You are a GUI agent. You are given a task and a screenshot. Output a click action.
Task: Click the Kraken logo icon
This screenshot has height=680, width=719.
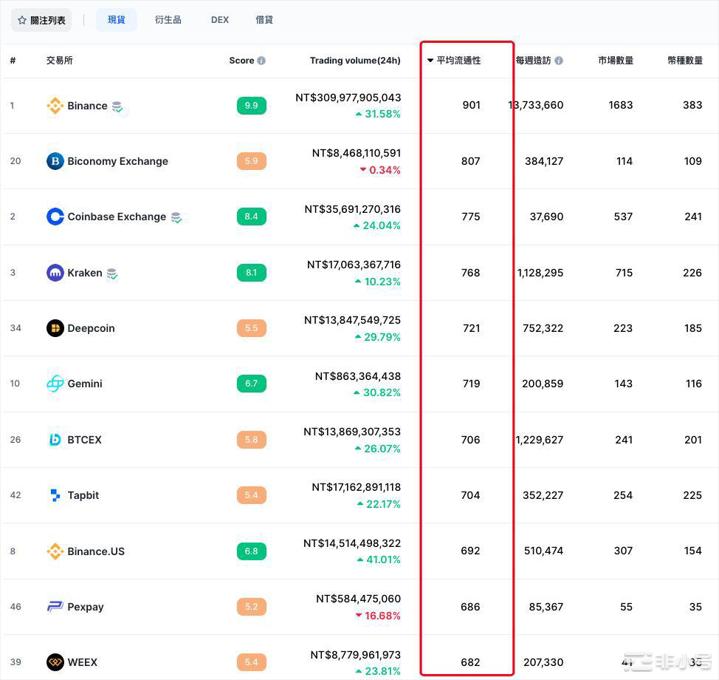tap(55, 273)
